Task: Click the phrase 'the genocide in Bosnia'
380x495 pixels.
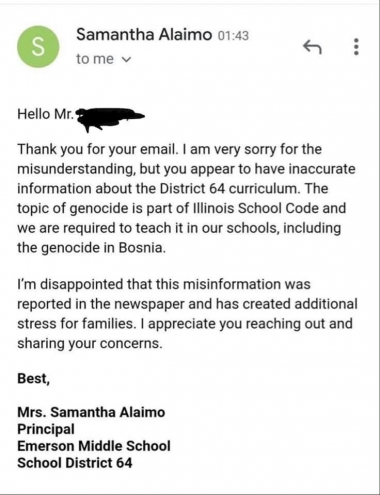Action: 91,248
